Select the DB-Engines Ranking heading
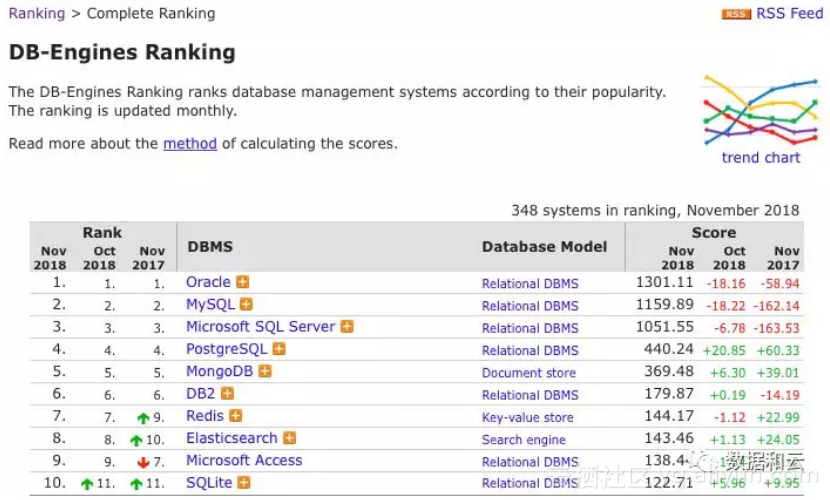Image resolution: width=830 pixels, height=500 pixels. point(122,52)
